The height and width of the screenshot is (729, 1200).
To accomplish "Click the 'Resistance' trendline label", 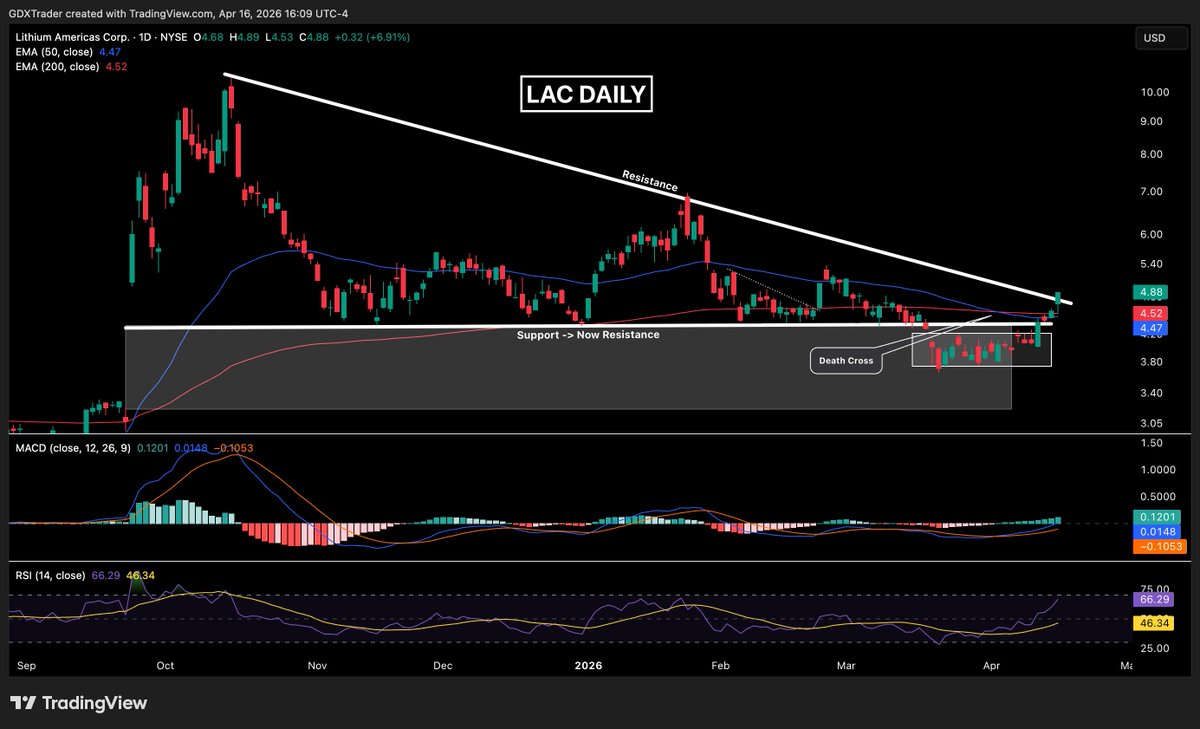I will [x=650, y=181].
